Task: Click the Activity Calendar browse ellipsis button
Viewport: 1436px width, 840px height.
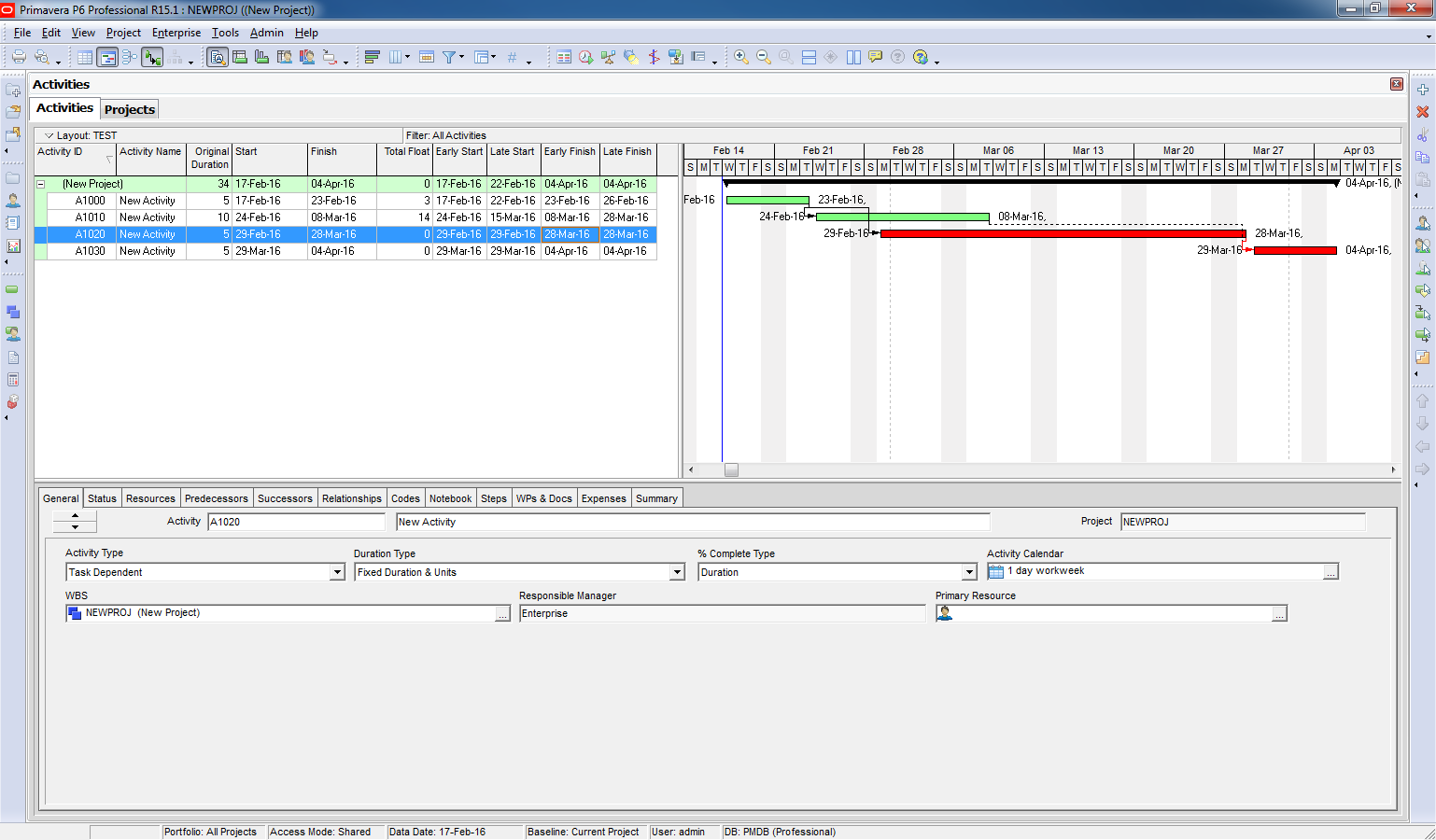Action: point(1330,571)
